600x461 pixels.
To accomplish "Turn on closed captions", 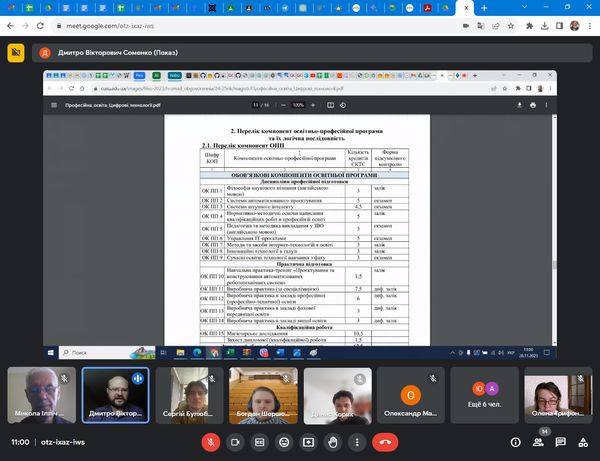I will 260,441.
